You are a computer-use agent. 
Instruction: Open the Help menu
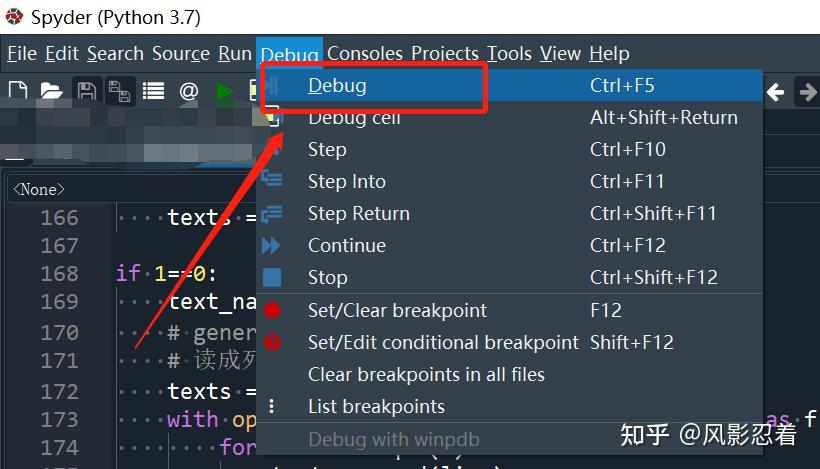[x=609, y=54]
